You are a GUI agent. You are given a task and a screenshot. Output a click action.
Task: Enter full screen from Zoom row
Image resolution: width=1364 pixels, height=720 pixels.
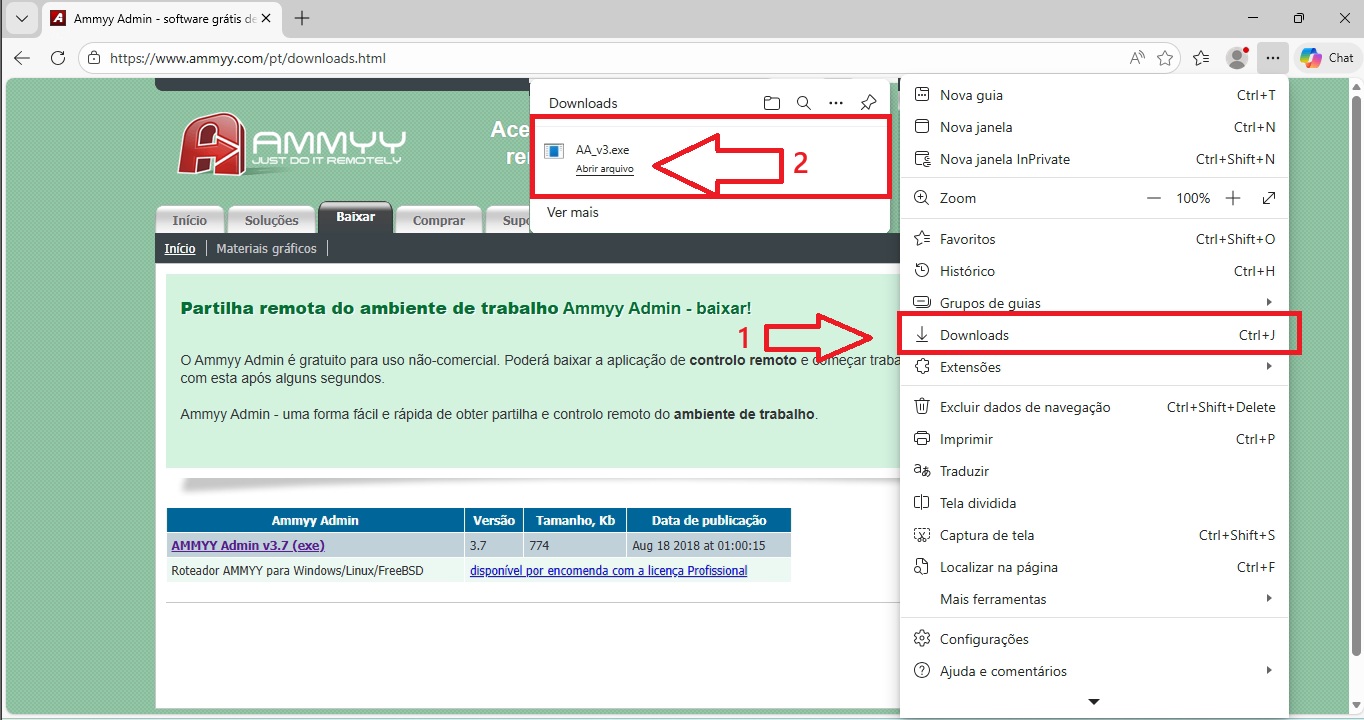[x=1269, y=198]
